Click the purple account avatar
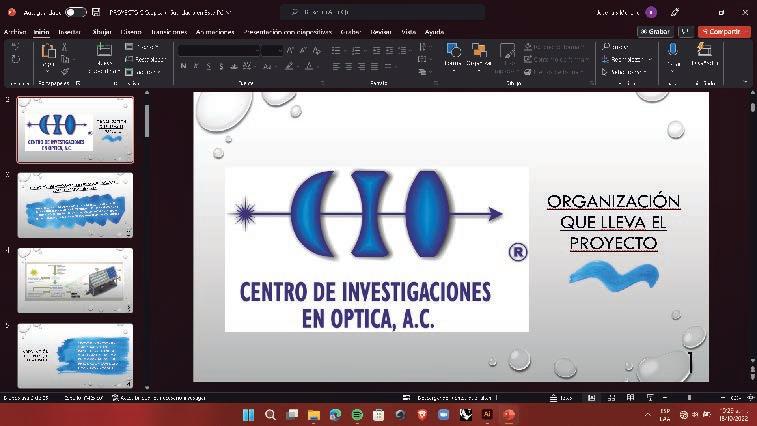Viewport: 757px width, 426px height. click(651, 12)
